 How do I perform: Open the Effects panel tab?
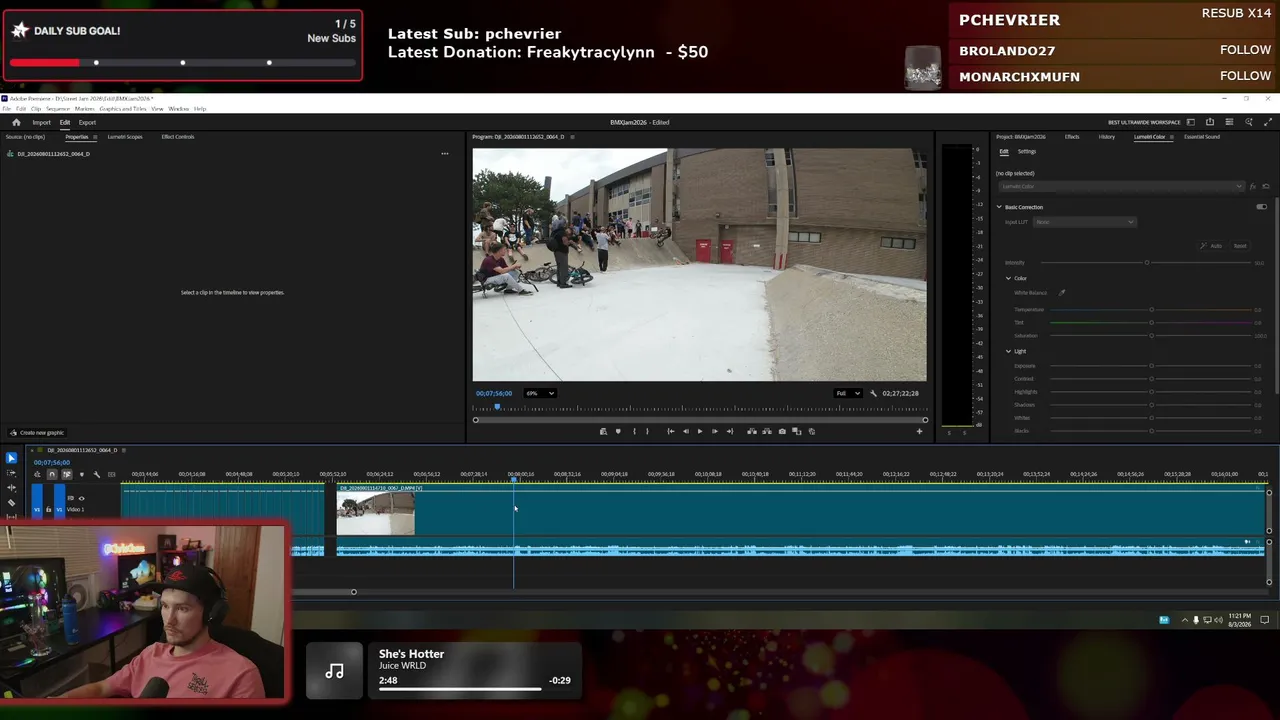1072,137
